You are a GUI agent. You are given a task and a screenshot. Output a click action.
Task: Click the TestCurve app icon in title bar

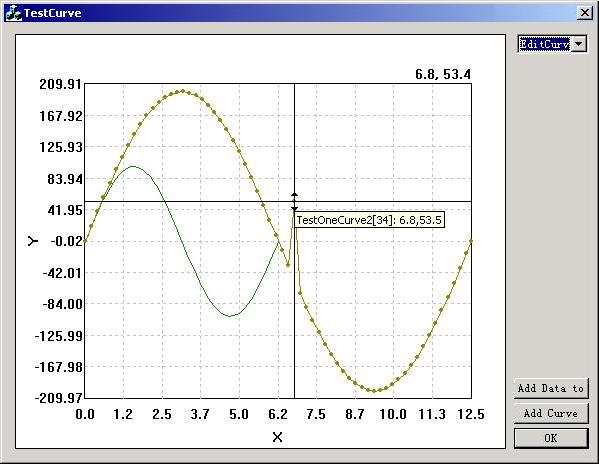coord(14,13)
